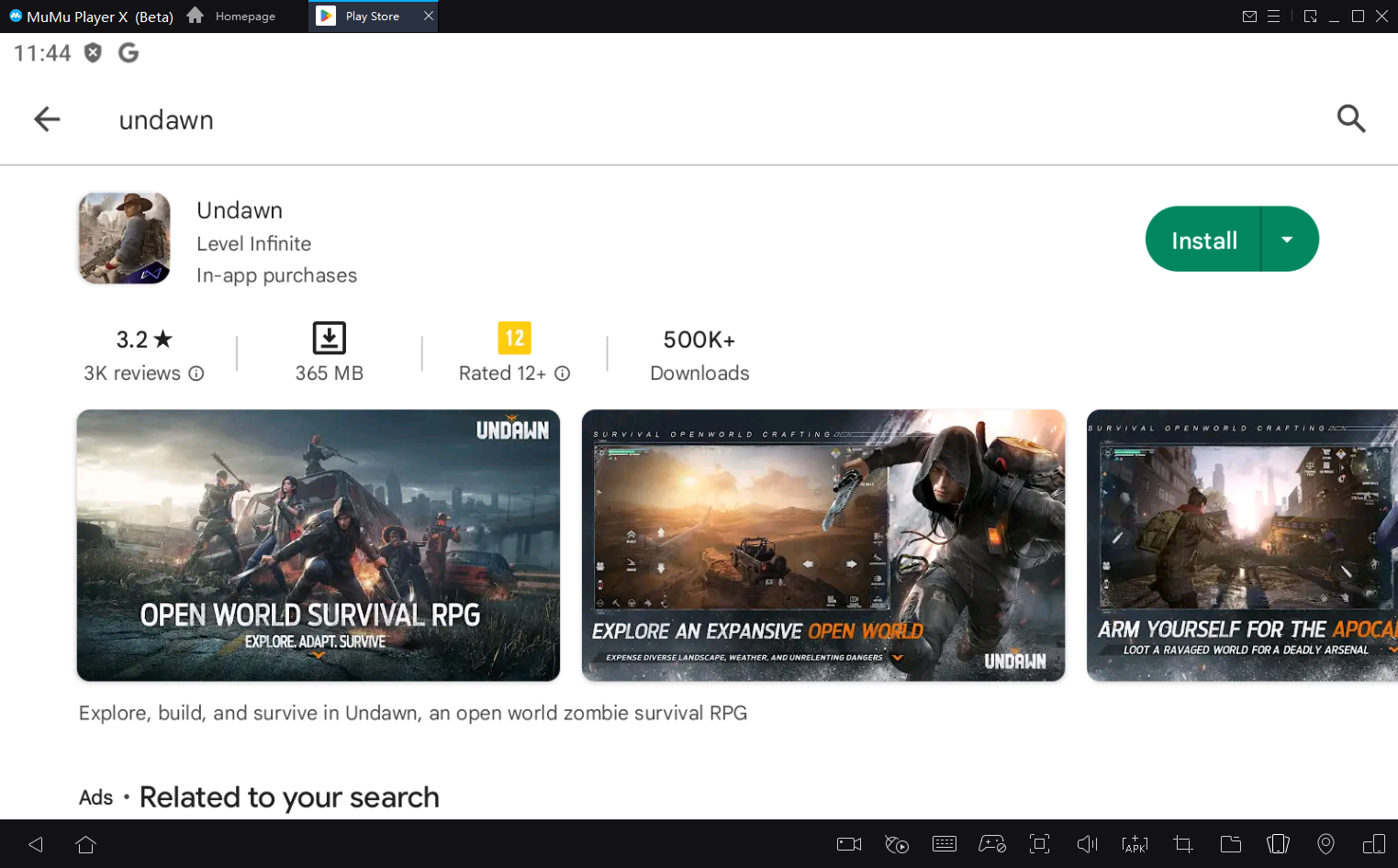
Task: Click the Install APK icon
Action: pyautogui.click(x=1135, y=844)
